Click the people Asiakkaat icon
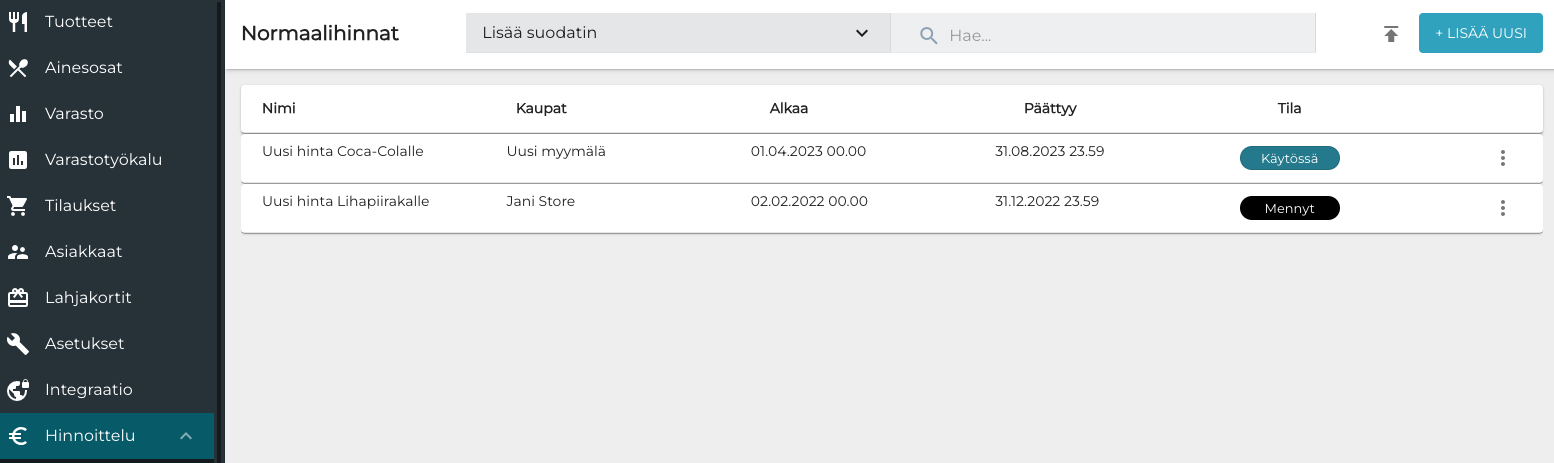This screenshot has height=463, width=1554. pyautogui.click(x=18, y=252)
